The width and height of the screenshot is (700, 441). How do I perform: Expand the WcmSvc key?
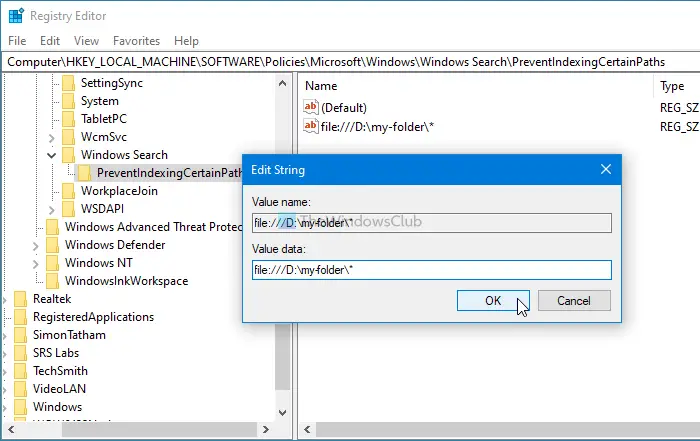click(51, 138)
